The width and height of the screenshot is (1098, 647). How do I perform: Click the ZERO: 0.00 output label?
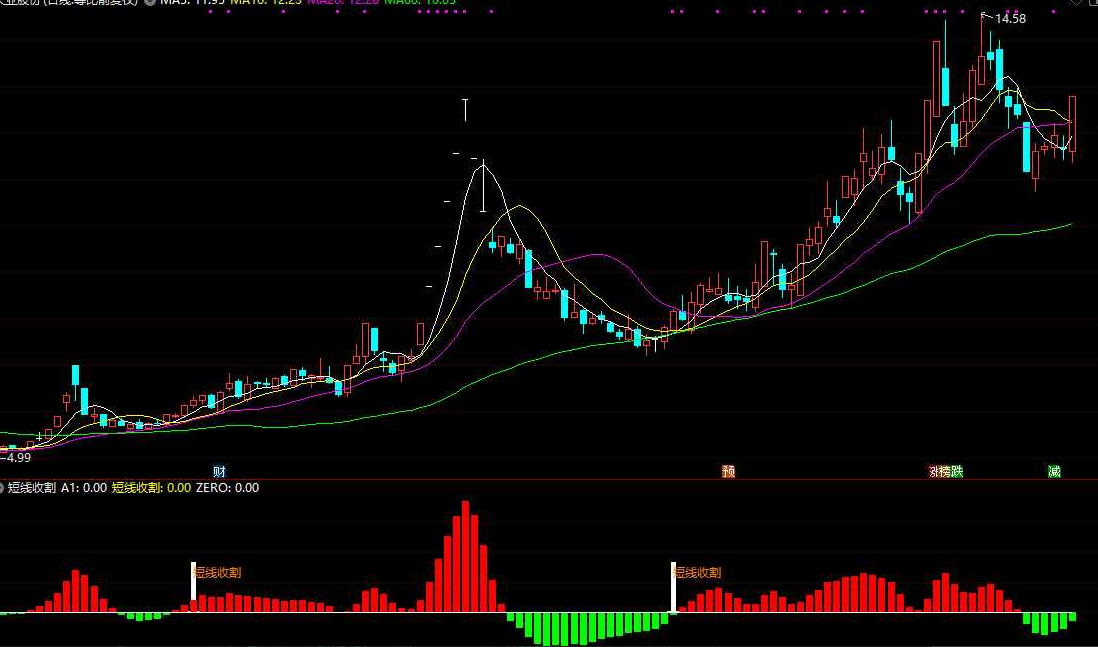pyautogui.click(x=228, y=487)
